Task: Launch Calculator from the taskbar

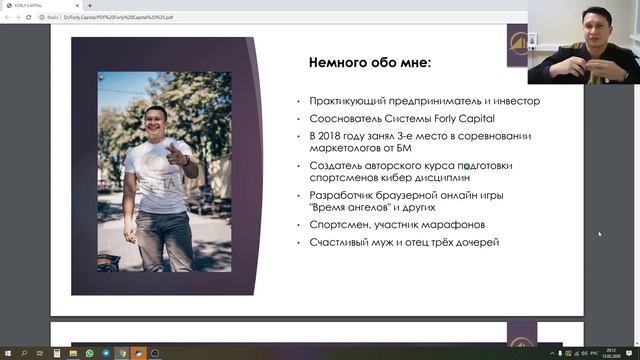Action: click(57, 353)
